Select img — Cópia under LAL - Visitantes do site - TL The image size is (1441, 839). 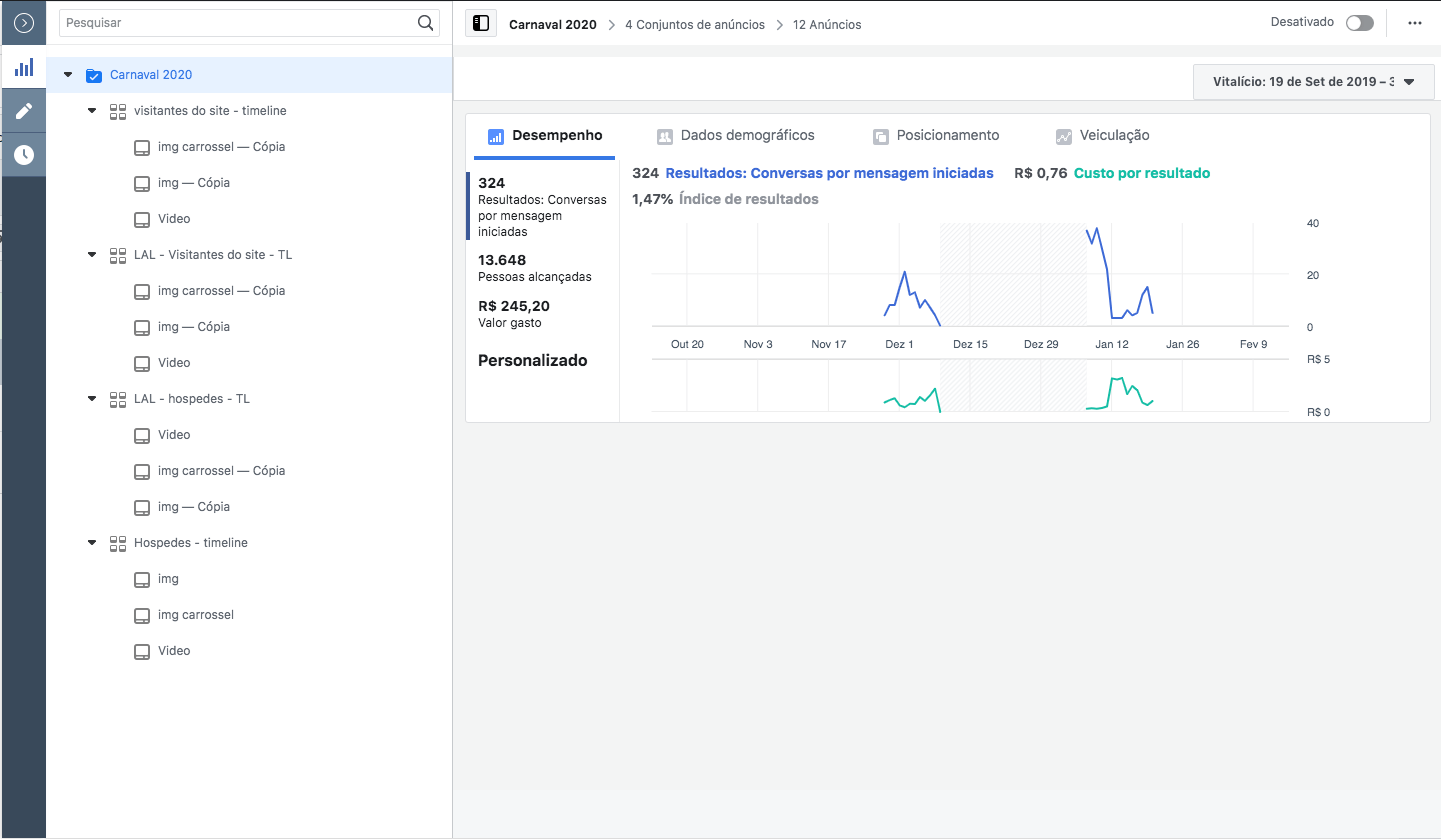[194, 327]
